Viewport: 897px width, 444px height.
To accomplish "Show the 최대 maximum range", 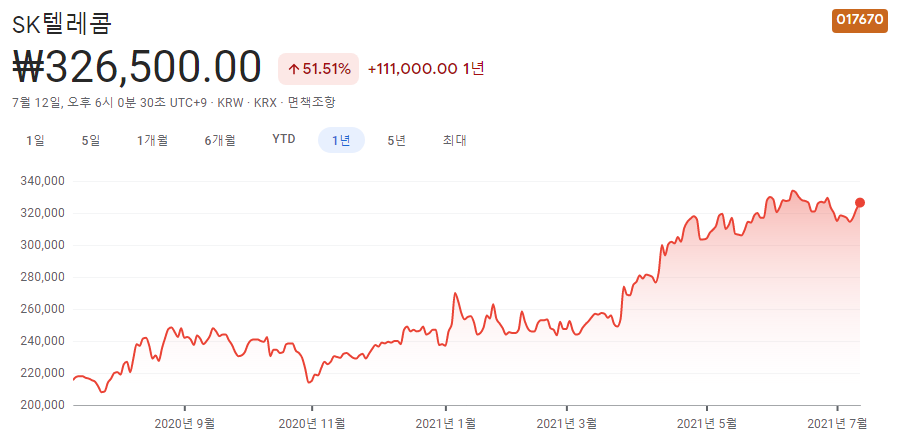I will tap(454, 140).
